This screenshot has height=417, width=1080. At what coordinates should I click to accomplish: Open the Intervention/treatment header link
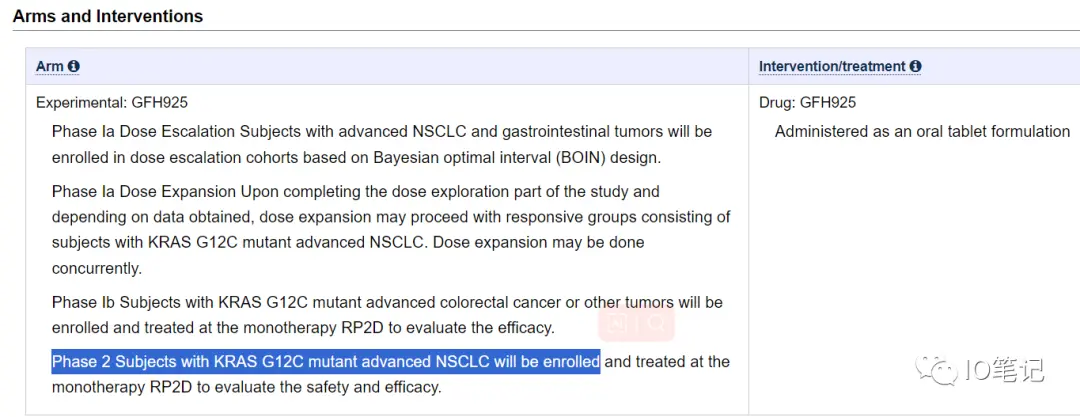[x=832, y=67]
